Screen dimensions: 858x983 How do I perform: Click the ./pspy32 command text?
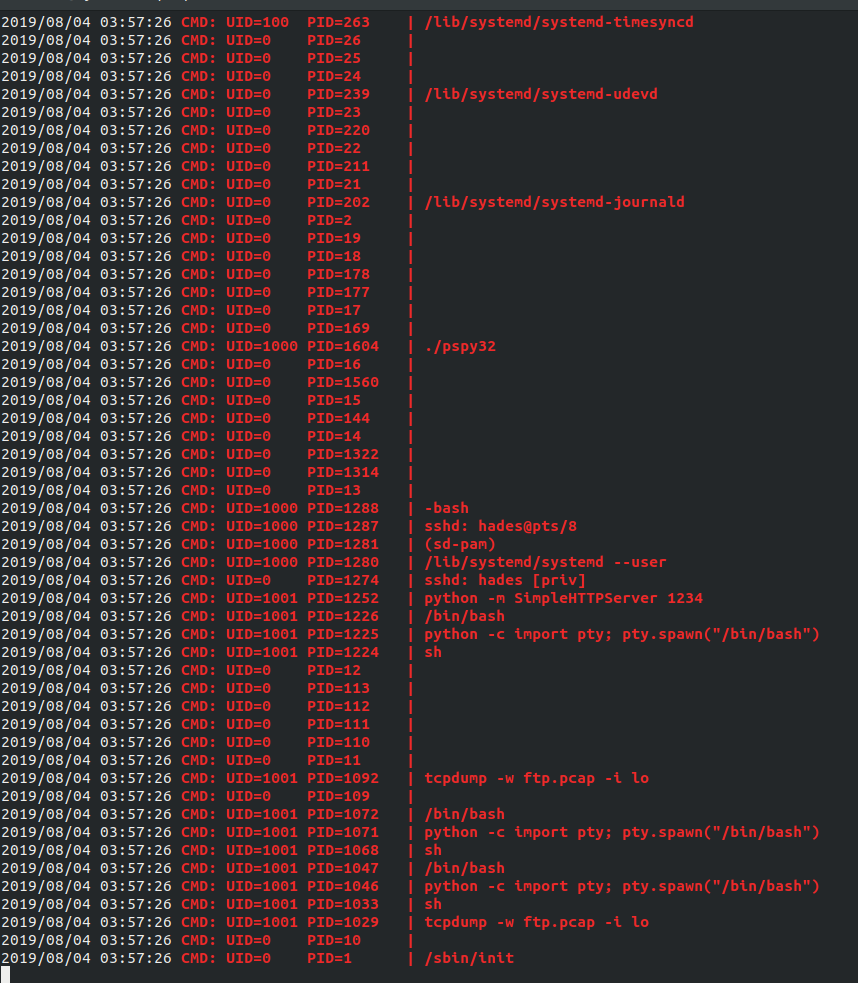pos(460,346)
